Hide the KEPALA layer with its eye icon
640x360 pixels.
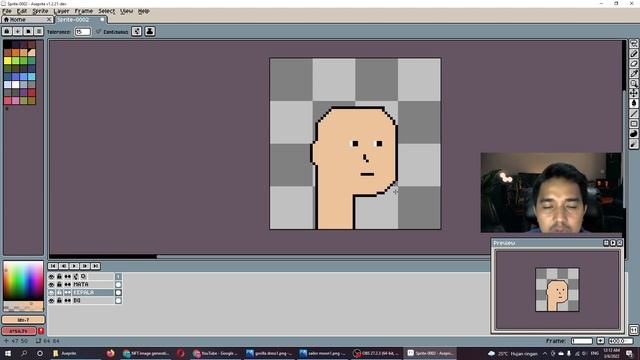pos(51,293)
